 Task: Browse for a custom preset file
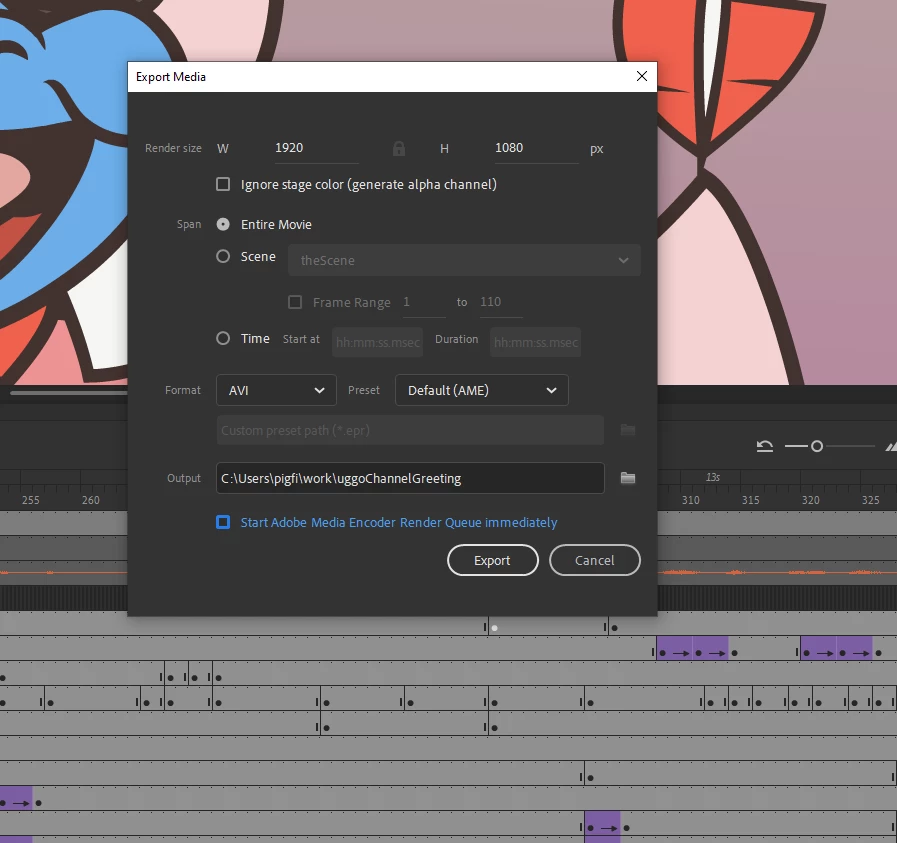[628, 430]
